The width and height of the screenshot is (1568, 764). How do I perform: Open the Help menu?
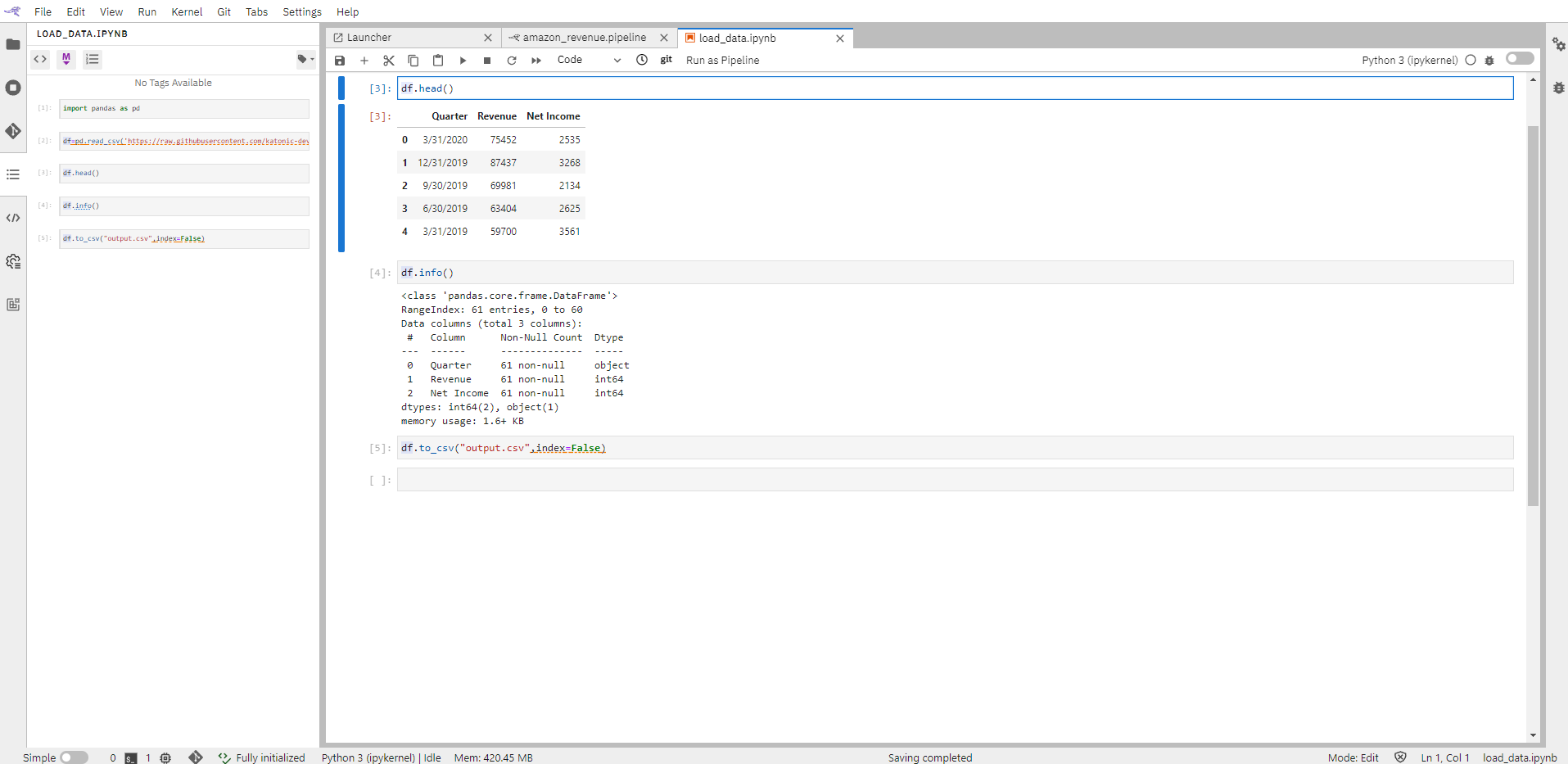[348, 11]
